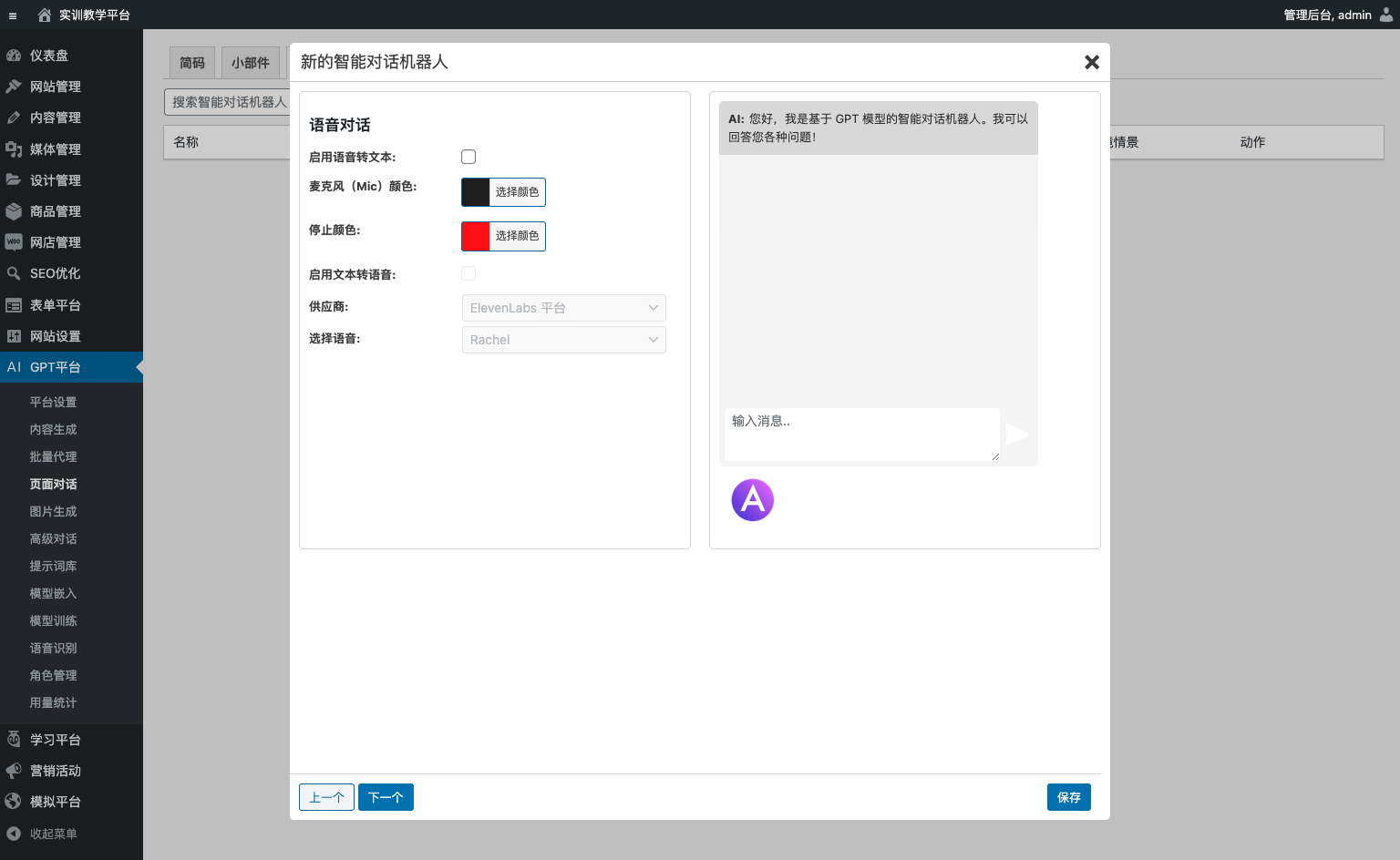Click the 内容管理 pencil icon
1400x860 pixels.
tap(14, 118)
